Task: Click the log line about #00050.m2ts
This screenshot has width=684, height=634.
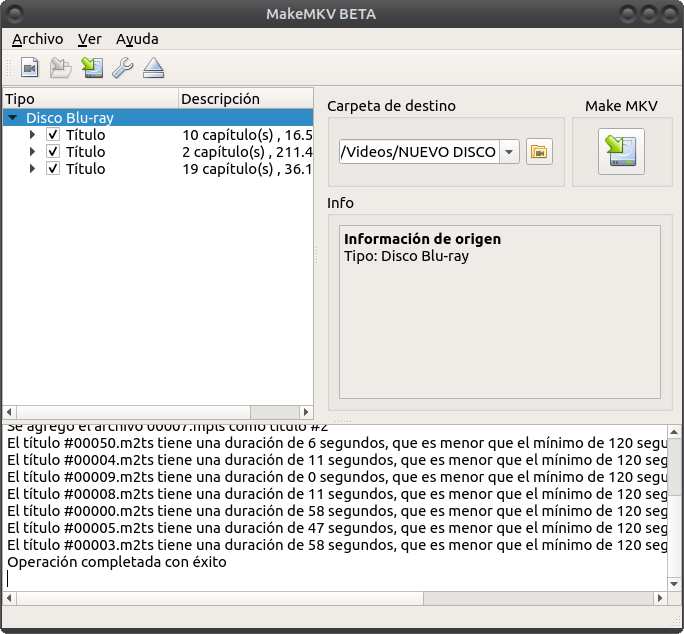Action: (337, 443)
